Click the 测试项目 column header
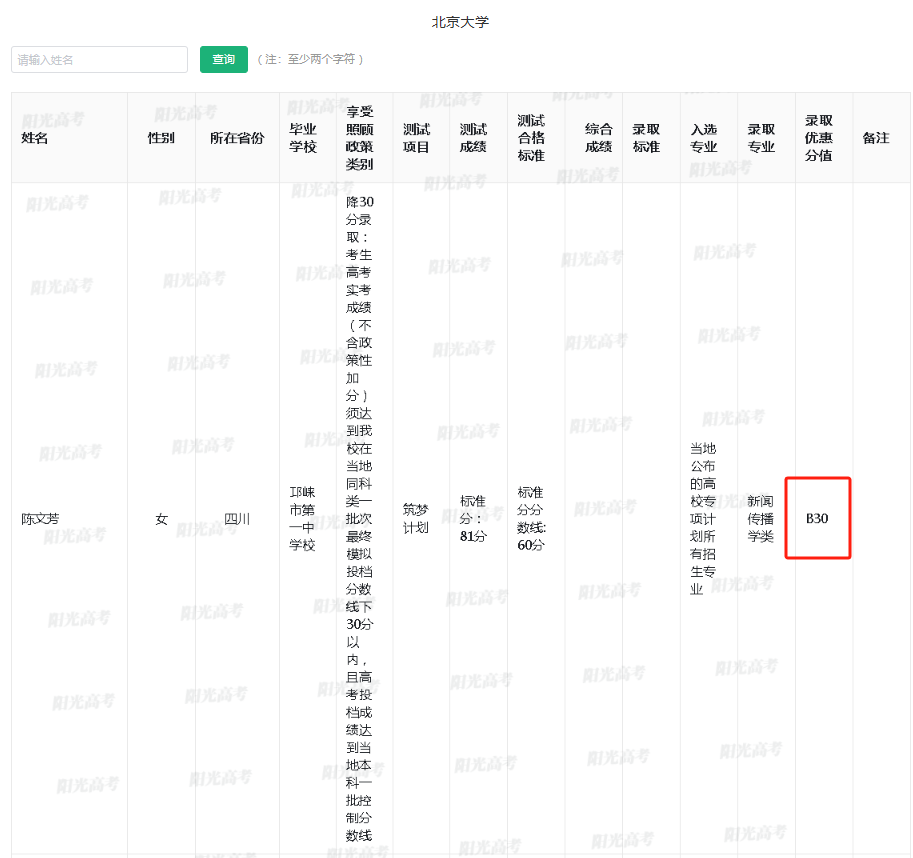 416,138
